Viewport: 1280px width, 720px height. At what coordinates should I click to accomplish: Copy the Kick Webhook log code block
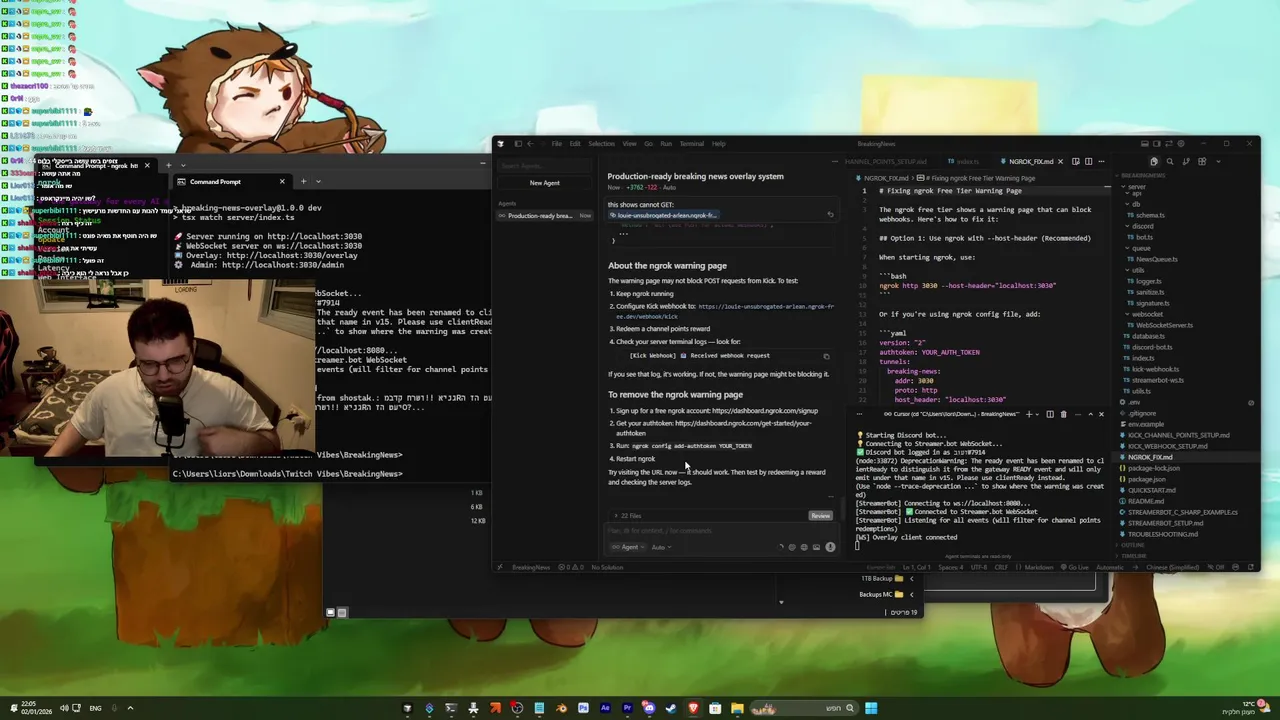pos(826,356)
